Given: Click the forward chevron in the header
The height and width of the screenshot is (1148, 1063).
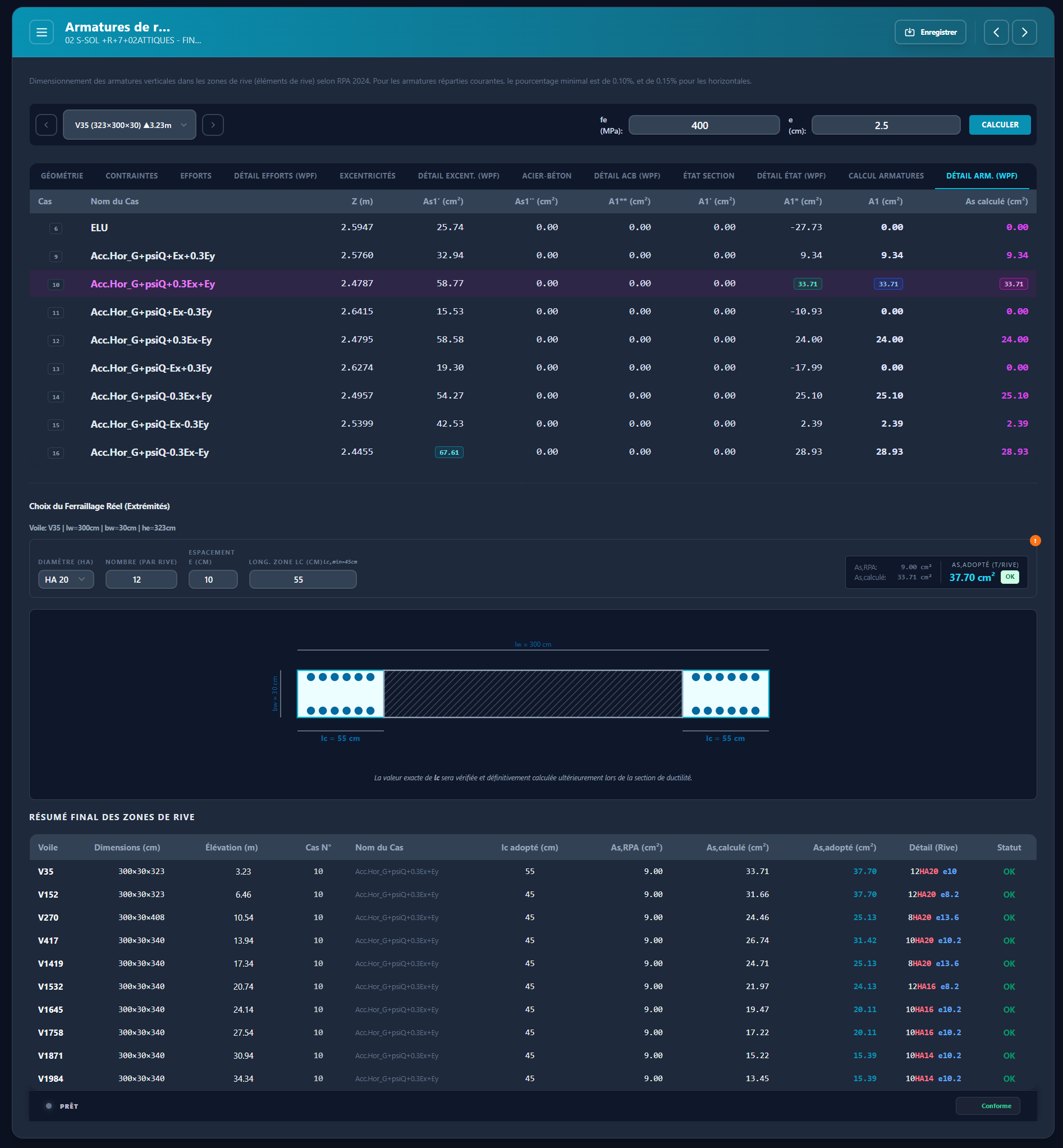Looking at the screenshot, I should click(x=1024, y=32).
